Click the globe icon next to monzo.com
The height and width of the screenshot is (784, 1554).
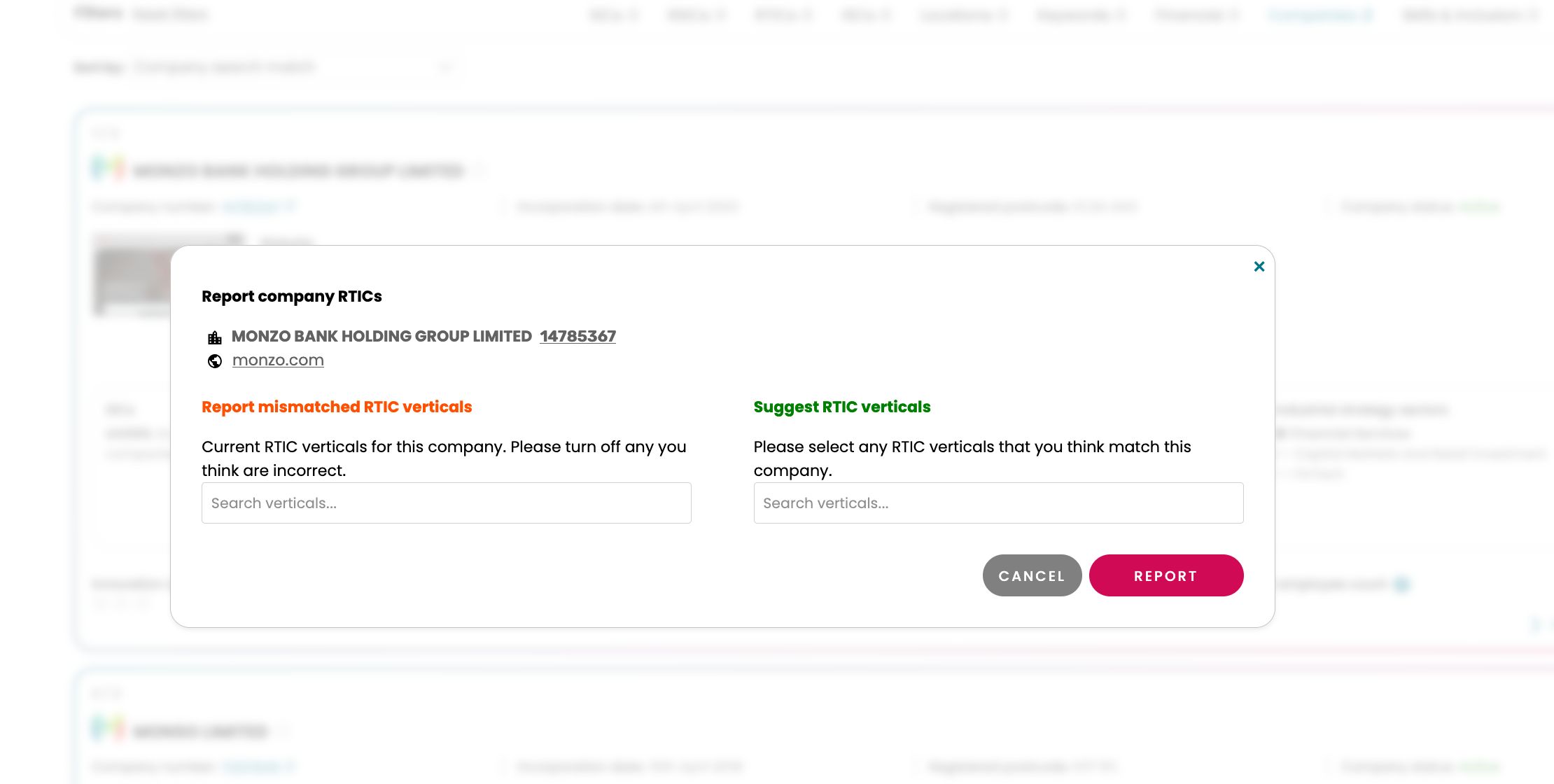(x=215, y=361)
